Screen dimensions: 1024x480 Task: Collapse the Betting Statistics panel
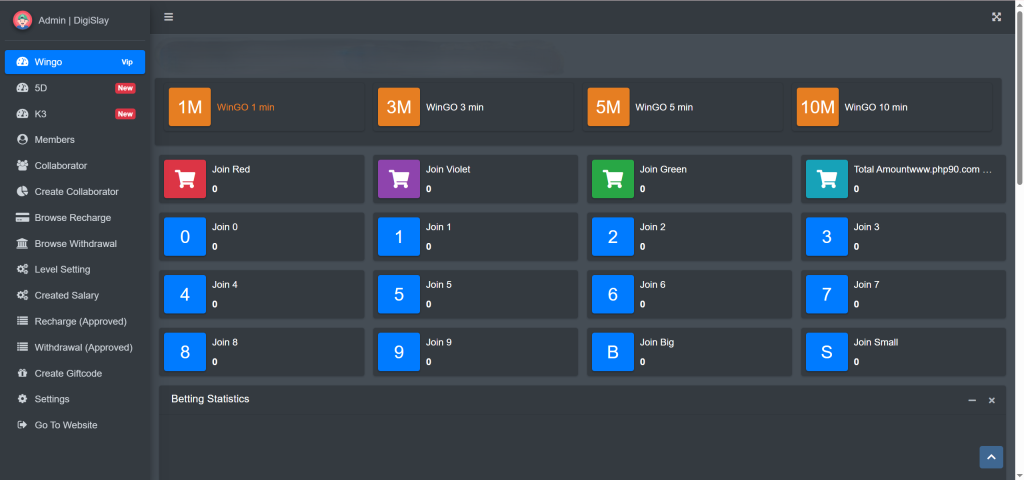(x=972, y=400)
